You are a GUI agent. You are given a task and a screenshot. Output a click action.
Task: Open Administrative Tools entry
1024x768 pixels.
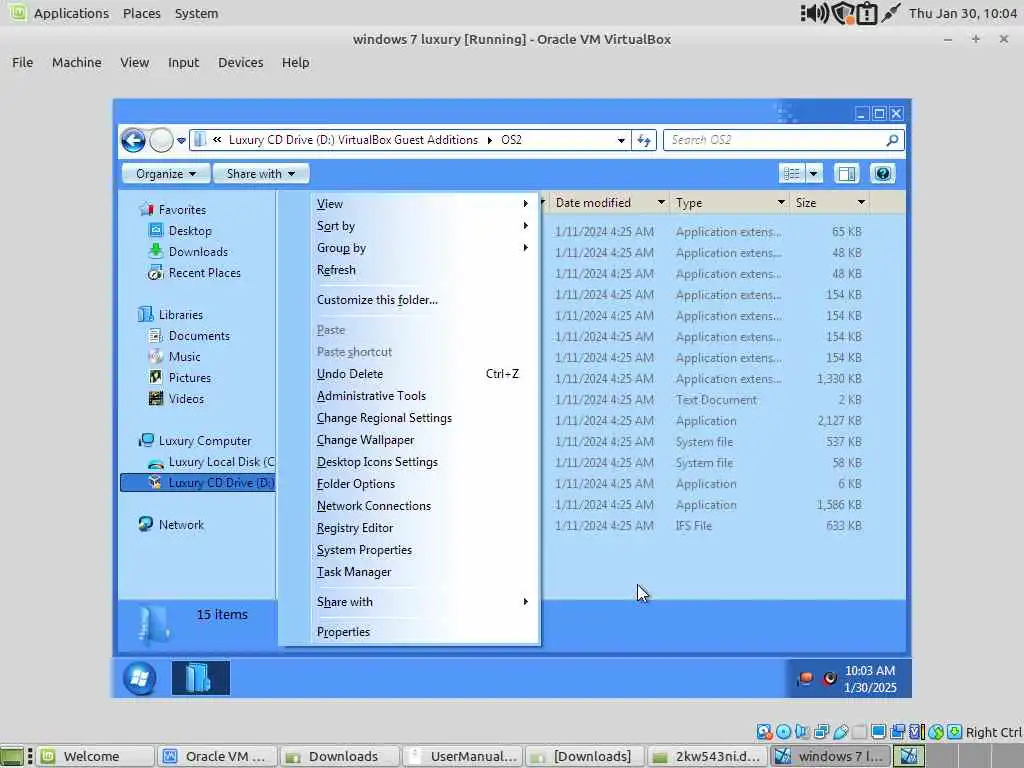pos(423,396)
